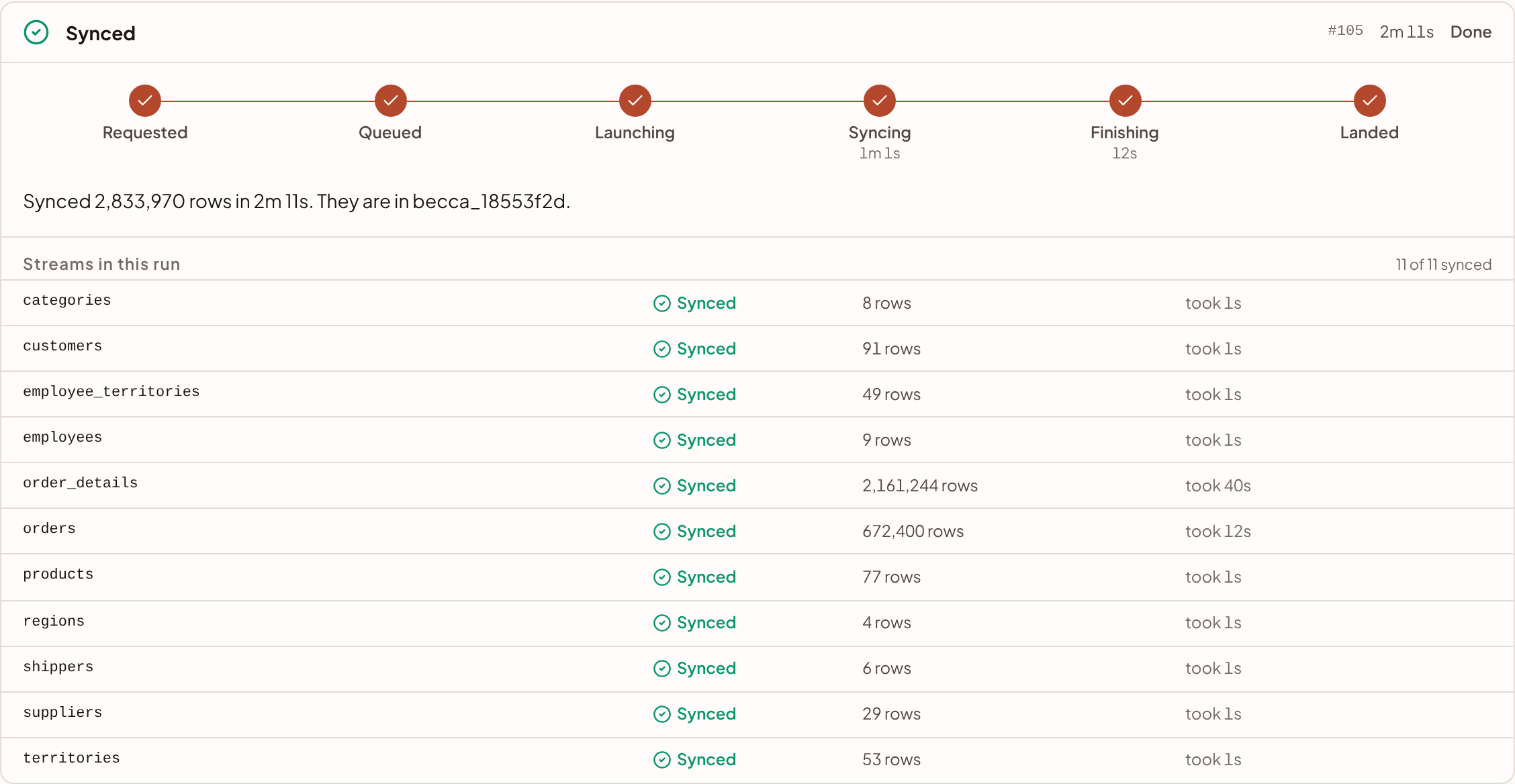Click the 'Streams in this run' heading
Viewport: 1515px width, 784px height.
(x=101, y=264)
